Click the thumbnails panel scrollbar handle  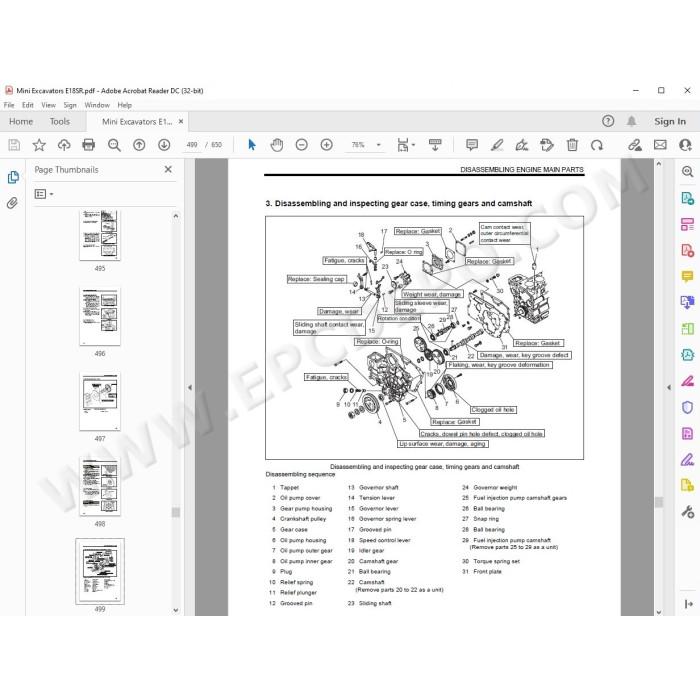point(176,512)
